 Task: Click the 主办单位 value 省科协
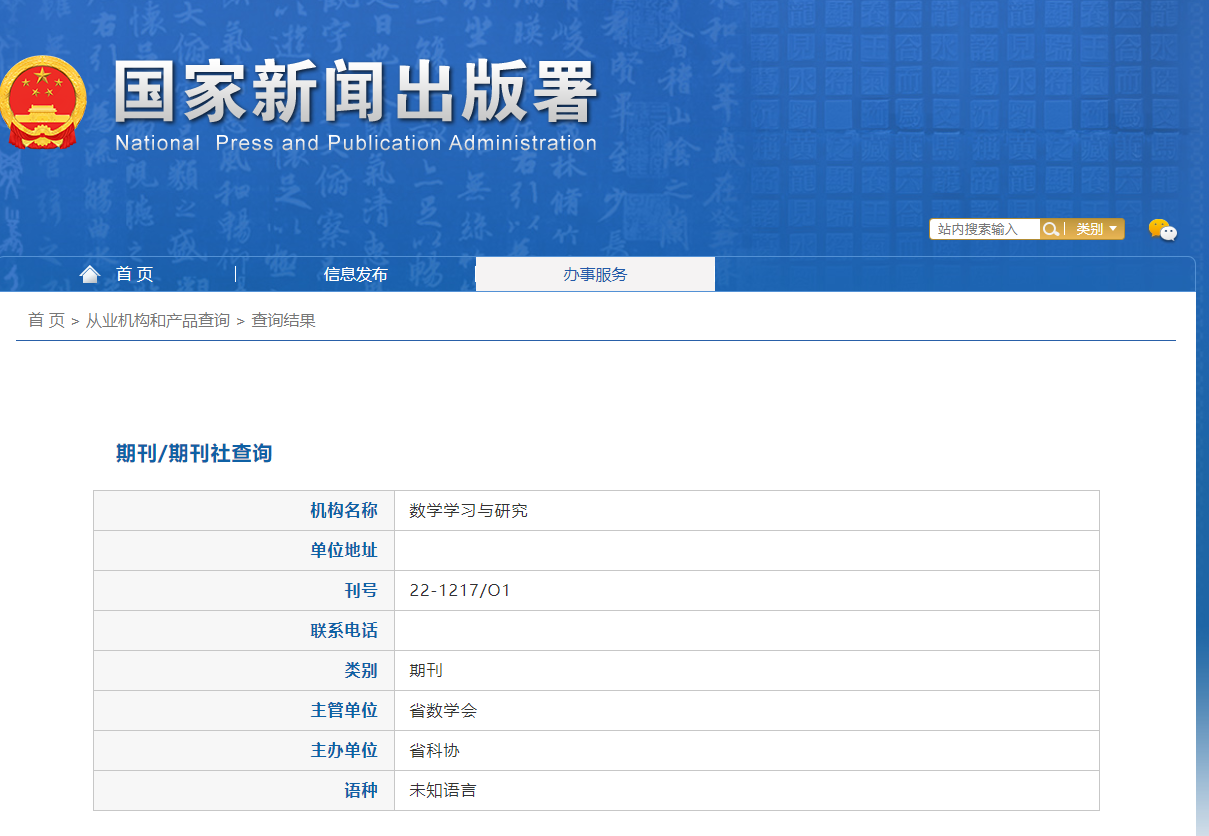pyautogui.click(x=434, y=751)
